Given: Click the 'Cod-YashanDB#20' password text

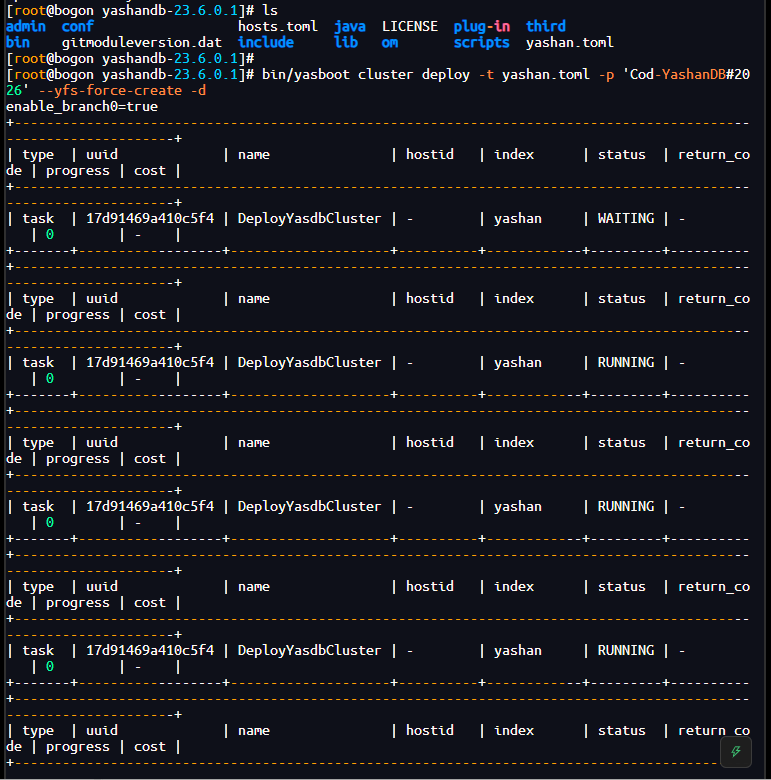Looking at the screenshot, I should coord(690,75).
